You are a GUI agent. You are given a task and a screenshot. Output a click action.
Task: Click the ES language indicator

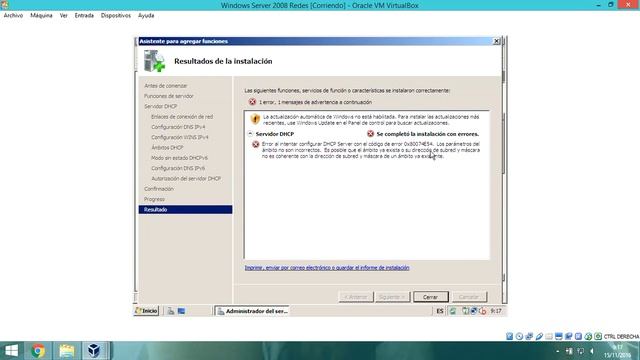440,311
